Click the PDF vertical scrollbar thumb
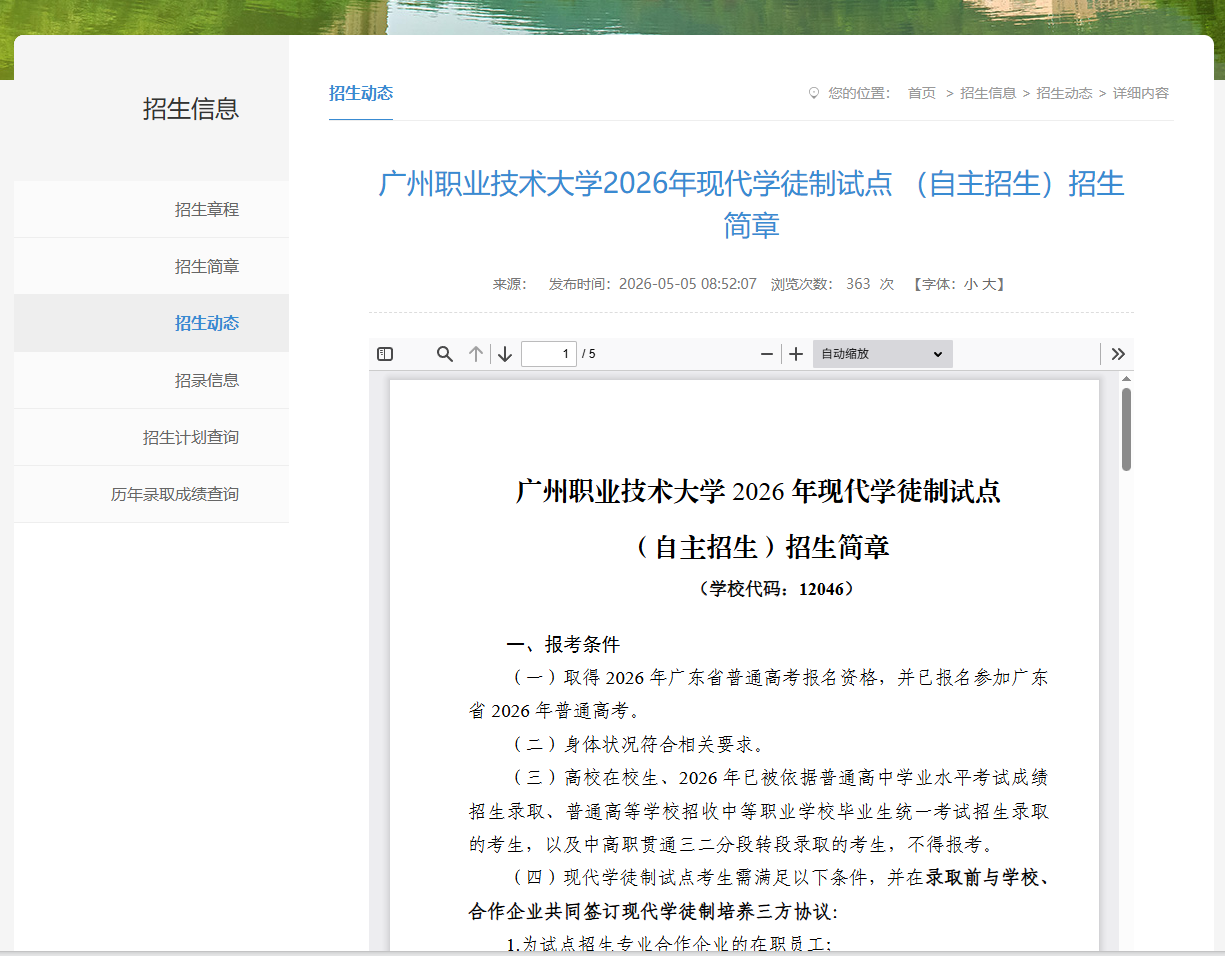 [x=1126, y=429]
